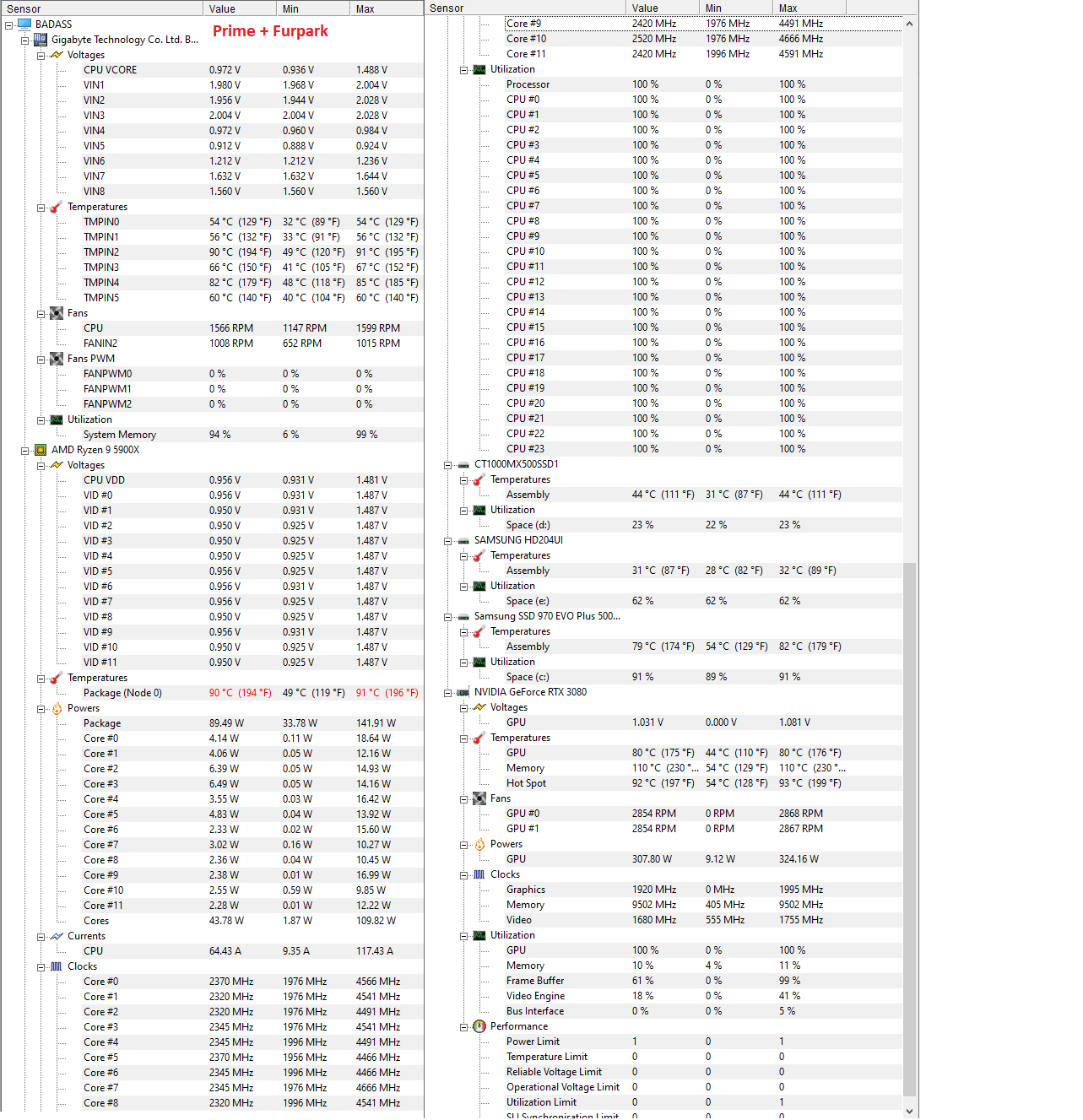Click the right panel scrollbar up arrow
This screenshot has width=1083, height=1120.
click(x=910, y=24)
